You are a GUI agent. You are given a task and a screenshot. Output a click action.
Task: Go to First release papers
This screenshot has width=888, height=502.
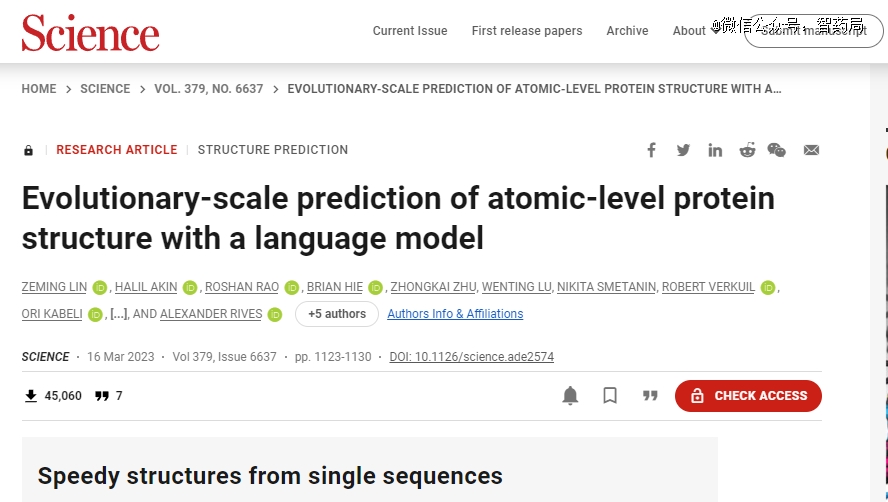tap(527, 31)
